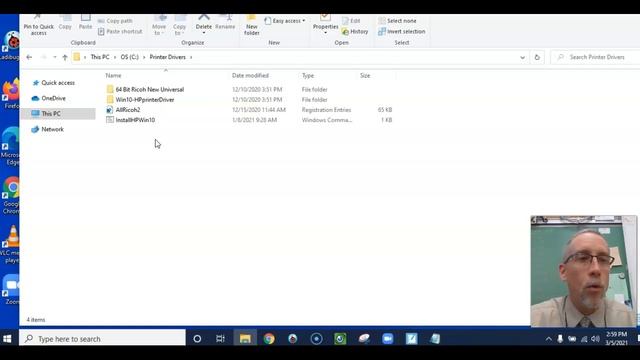
Task: Create a New folder from the ribbon
Action: pyautogui.click(x=251, y=26)
